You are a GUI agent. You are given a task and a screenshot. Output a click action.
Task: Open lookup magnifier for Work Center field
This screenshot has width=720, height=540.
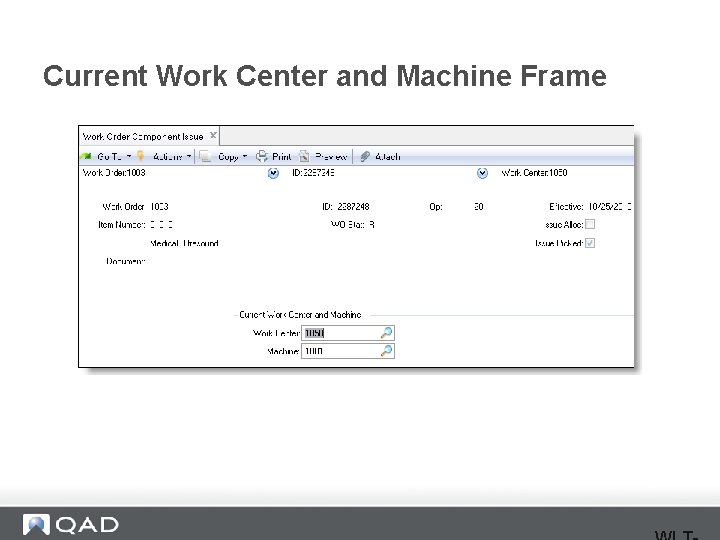point(386,333)
